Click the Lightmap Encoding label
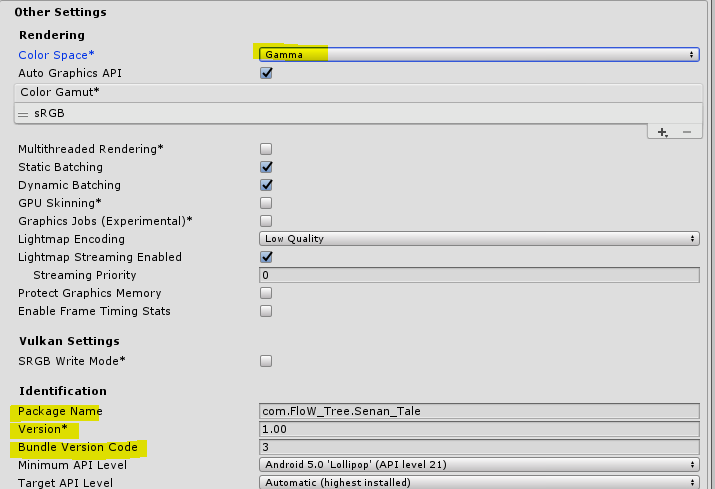 [71, 239]
